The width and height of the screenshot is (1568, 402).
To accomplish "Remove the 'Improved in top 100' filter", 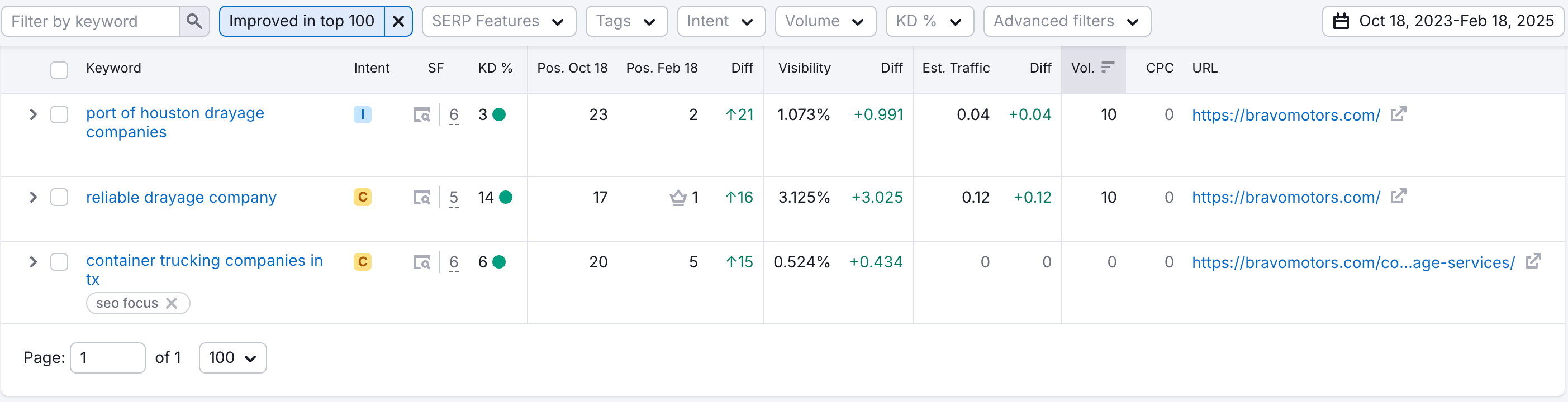I will 398,21.
